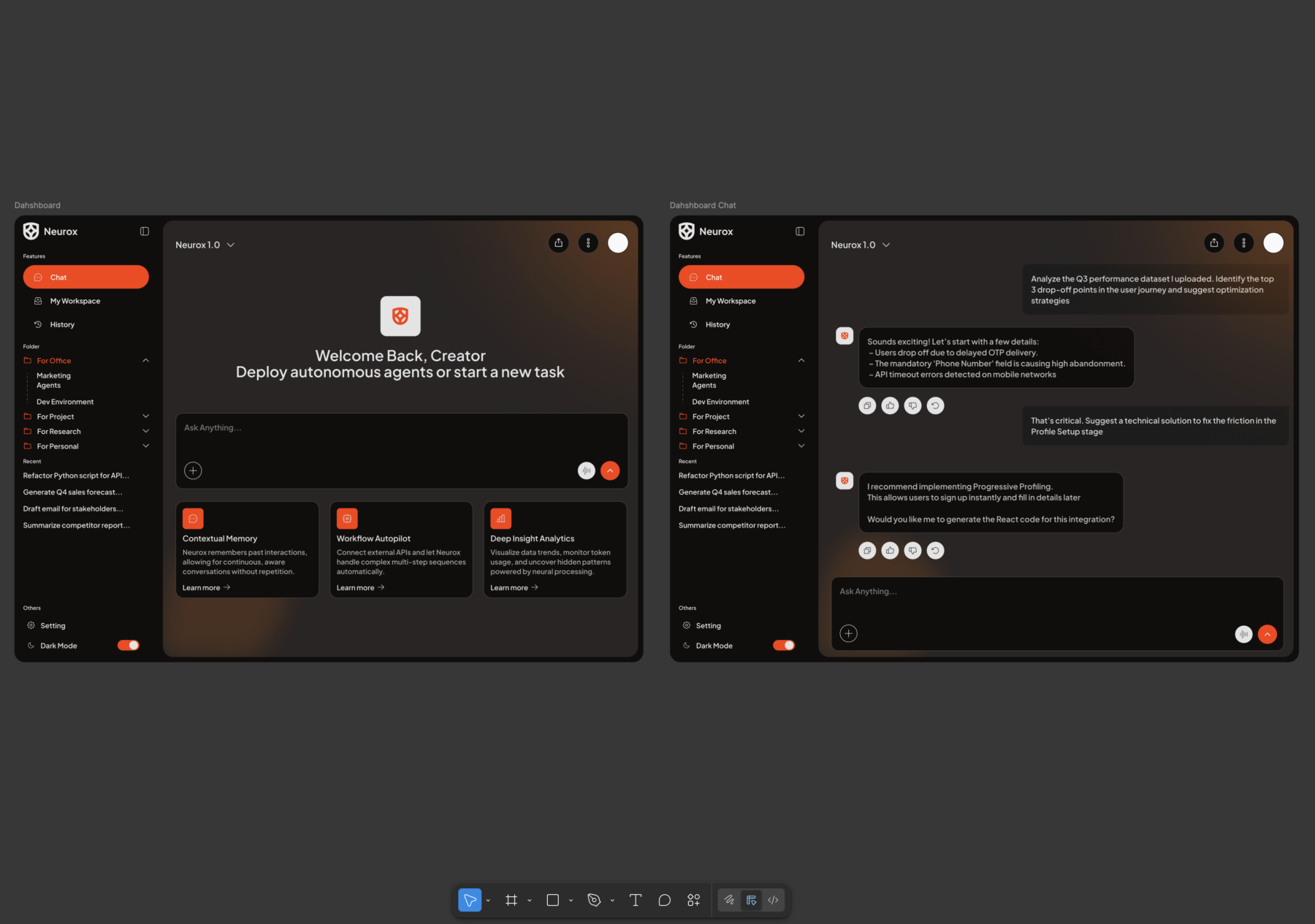Open Neurox 1.0 model dropdown in Dahshboard Chat

click(886, 245)
